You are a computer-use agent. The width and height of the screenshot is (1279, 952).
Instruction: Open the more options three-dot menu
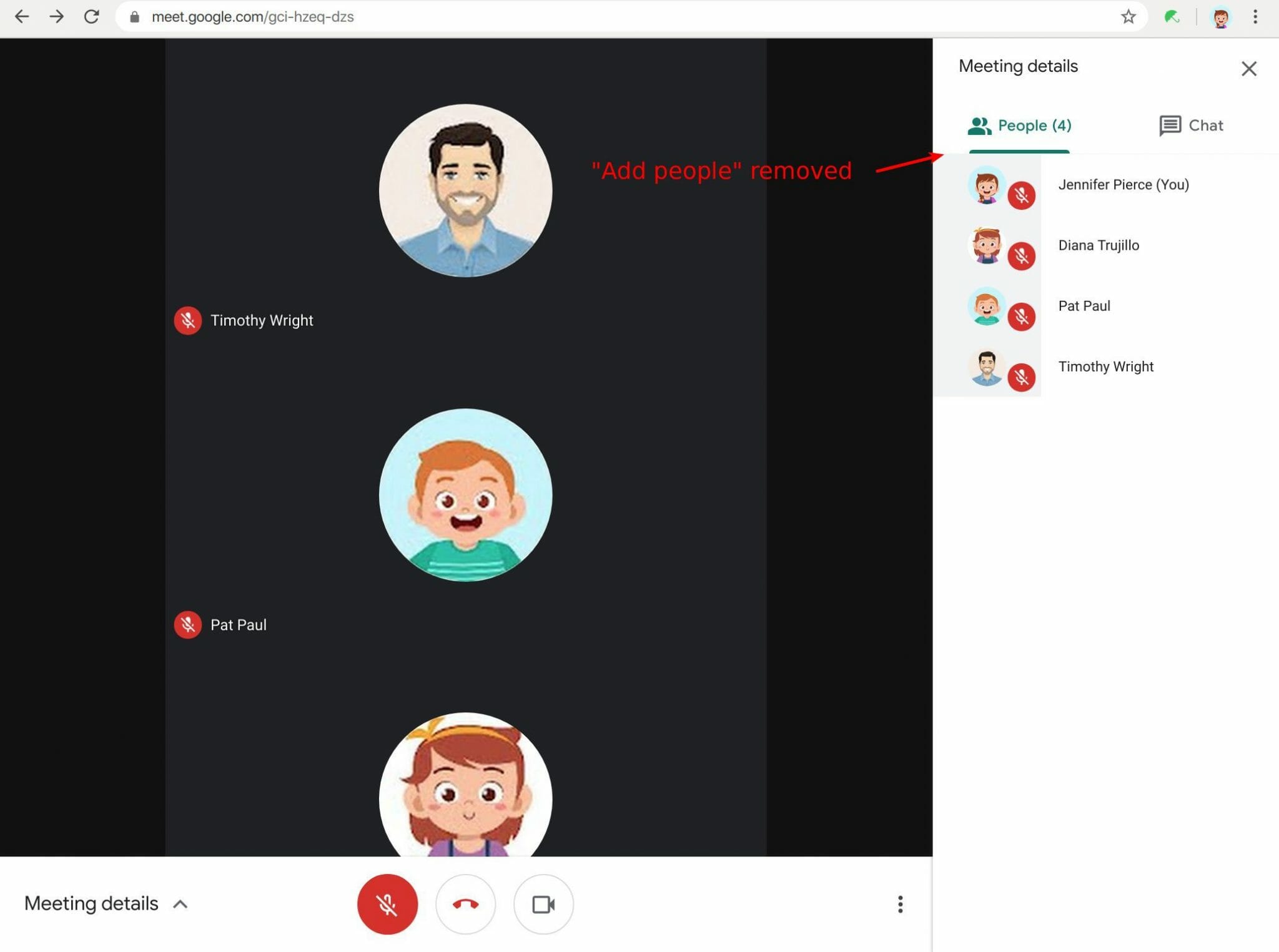tap(899, 904)
